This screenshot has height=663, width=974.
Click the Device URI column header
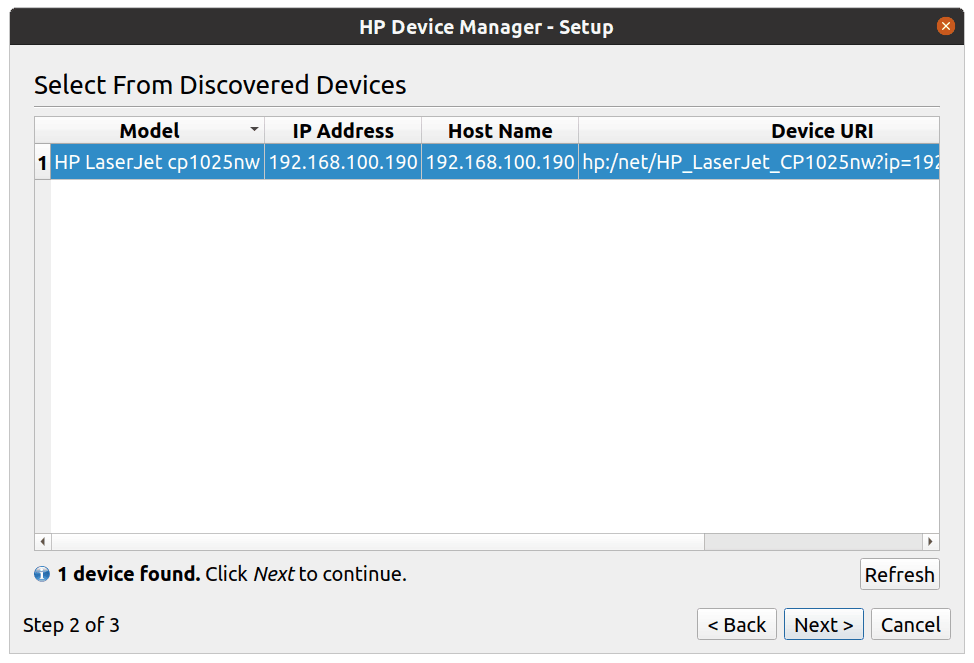pos(759,130)
